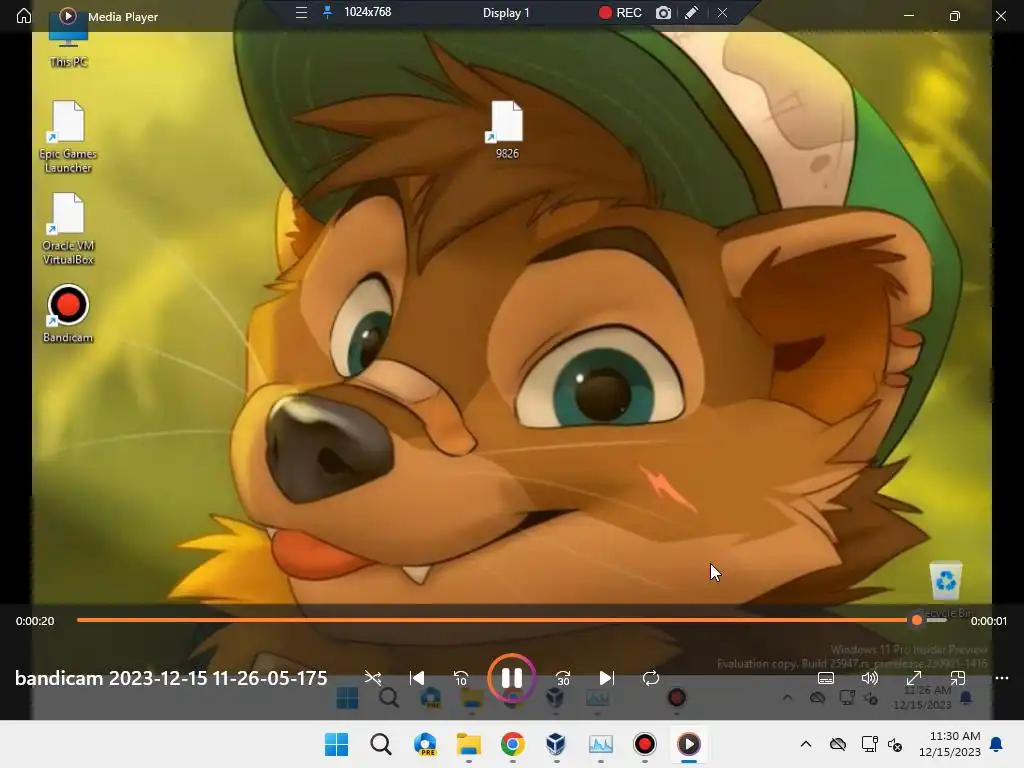Image resolution: width=1024 pixels, height=768 pixels.
Task: Close Media Player window
Action: pos(1000,16)
